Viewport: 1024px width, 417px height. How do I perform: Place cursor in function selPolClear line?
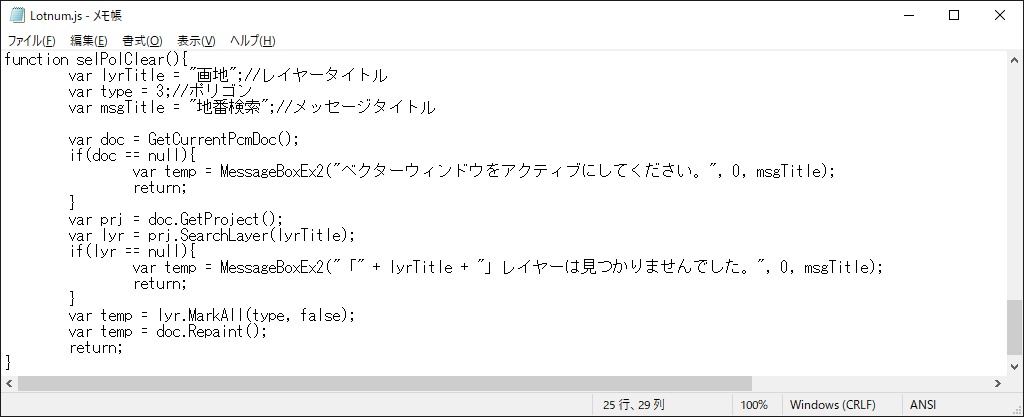point(96,59)
